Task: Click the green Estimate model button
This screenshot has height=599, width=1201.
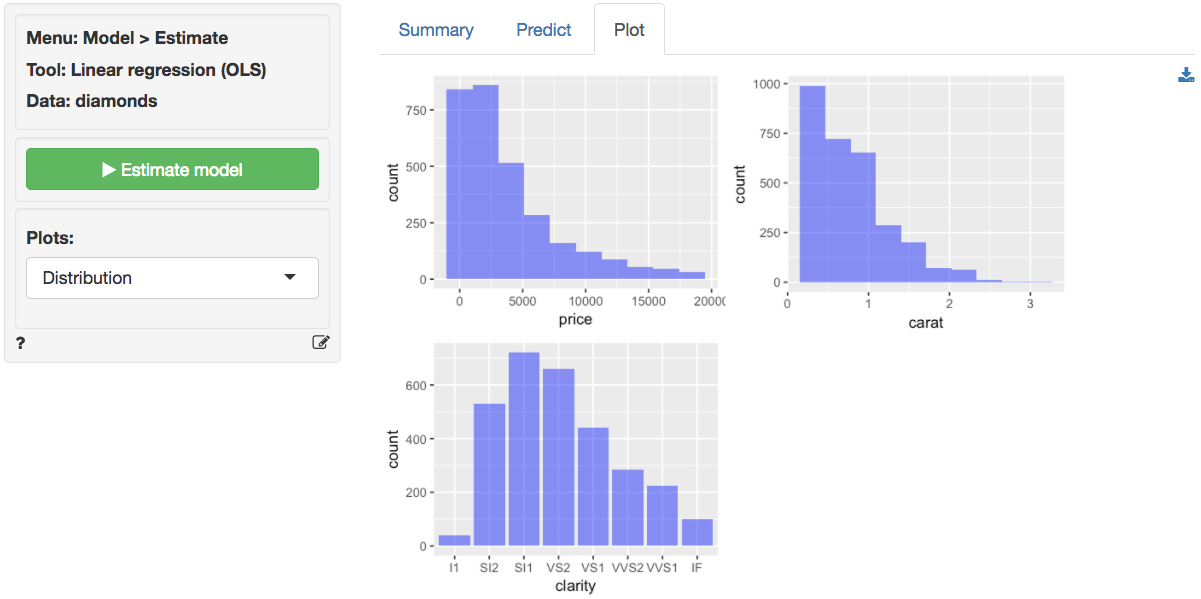Action: click(172, 169)
